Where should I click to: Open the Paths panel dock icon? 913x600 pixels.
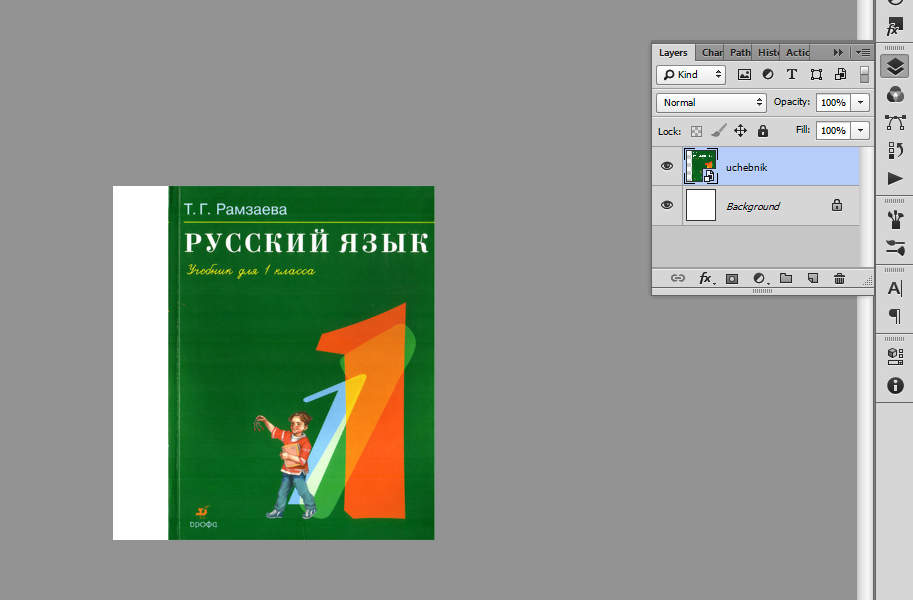(895, 122)
